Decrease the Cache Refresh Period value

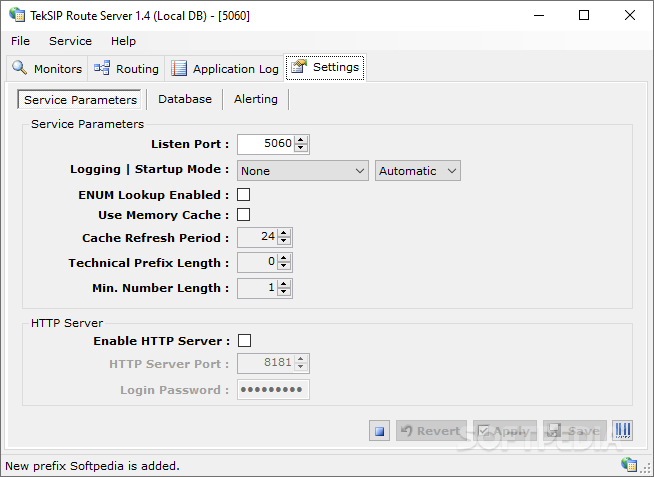(x=284, y=241)
